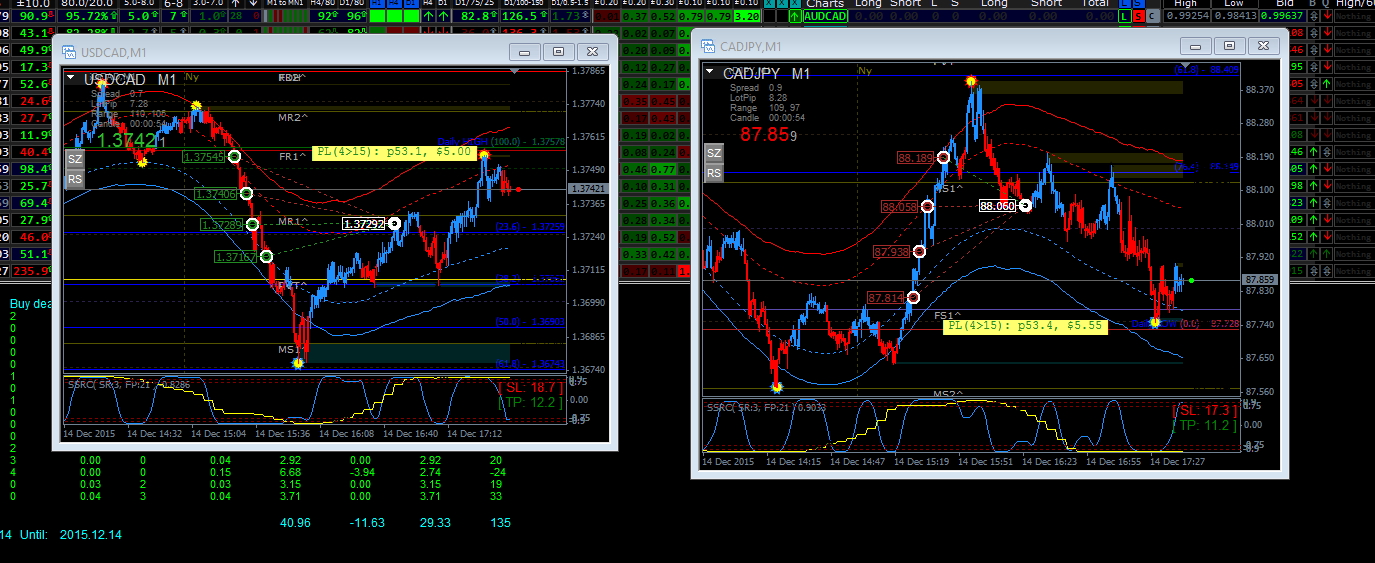The height and width of the screenshot is (563, 1375).
Task: Click green up B arrow in row 46
Action: pos(1313,152)
